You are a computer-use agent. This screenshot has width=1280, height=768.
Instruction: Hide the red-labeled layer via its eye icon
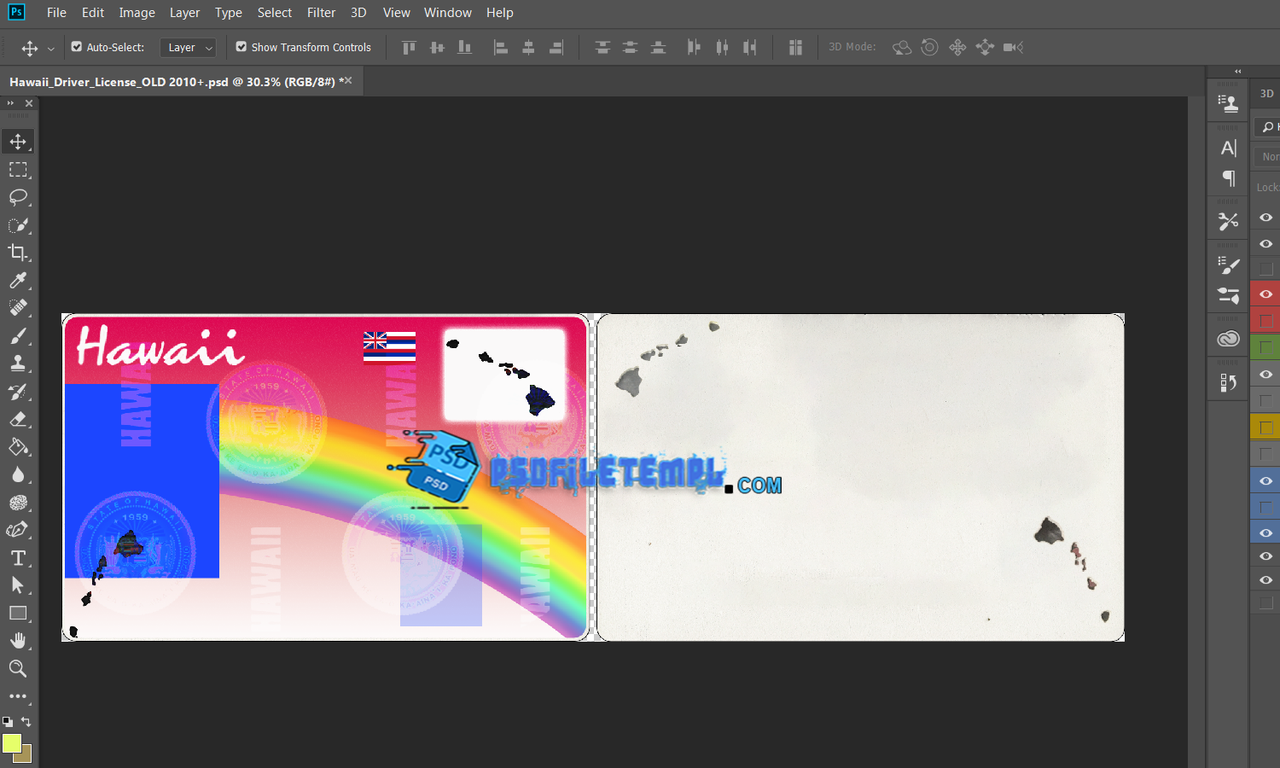tap(1266, 294)
